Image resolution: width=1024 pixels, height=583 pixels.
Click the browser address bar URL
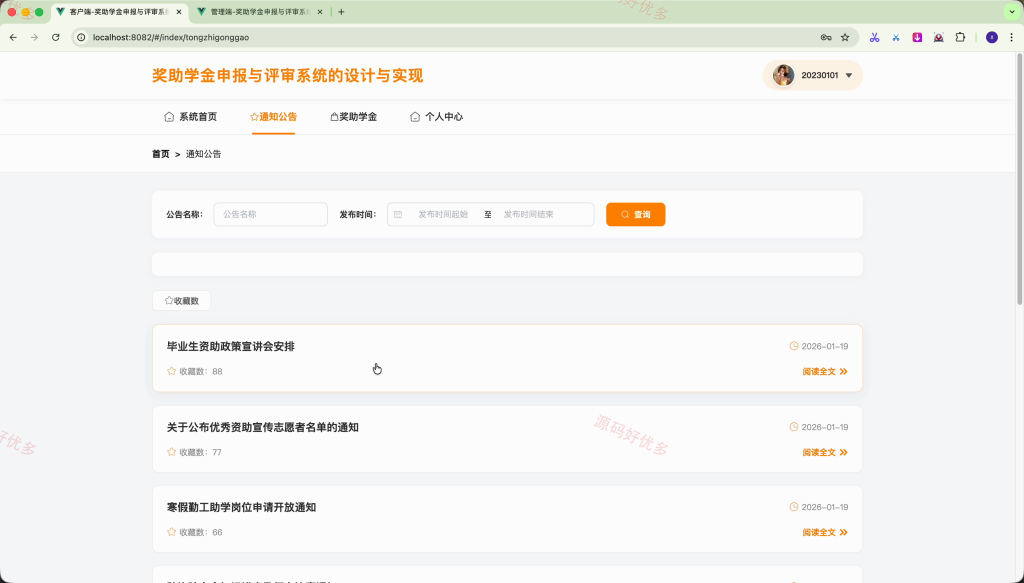[x=171, y=37]
